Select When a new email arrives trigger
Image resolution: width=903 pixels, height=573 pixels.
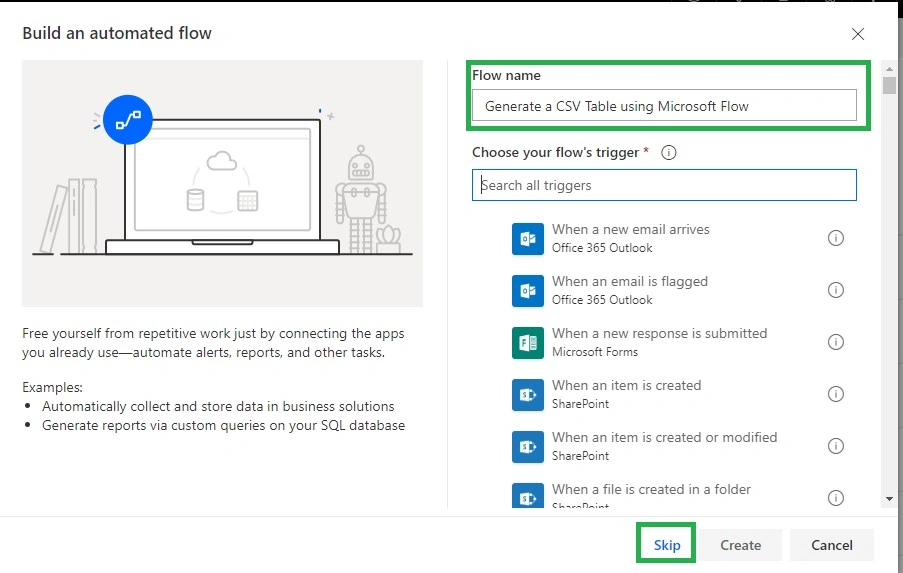(x=678, y=238)
